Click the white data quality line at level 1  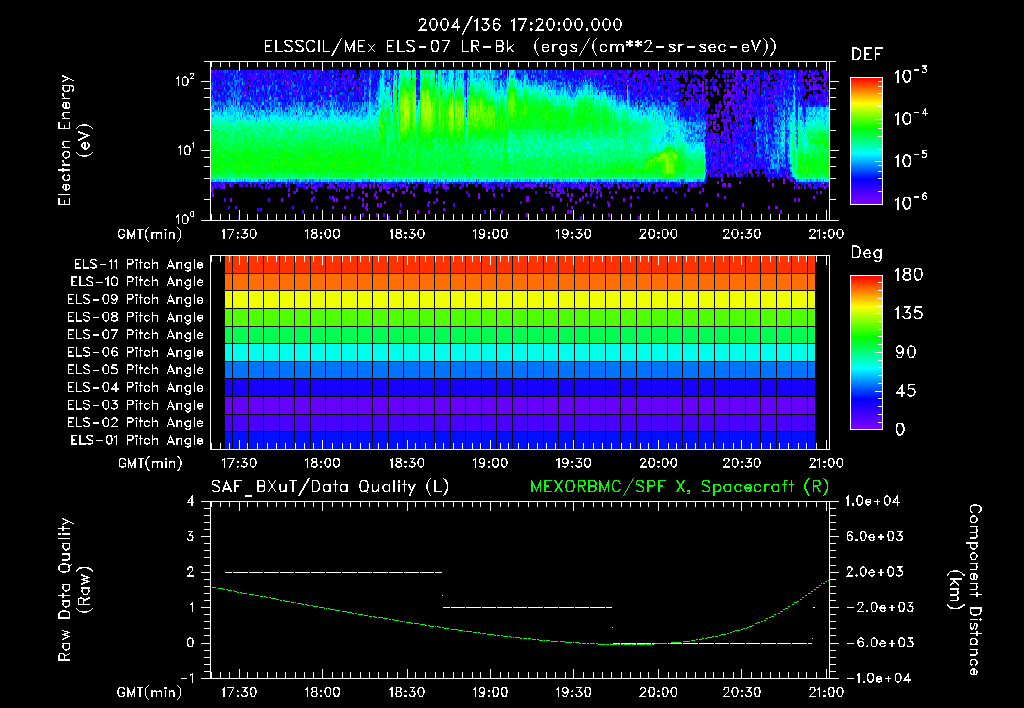tap(528, 607)
